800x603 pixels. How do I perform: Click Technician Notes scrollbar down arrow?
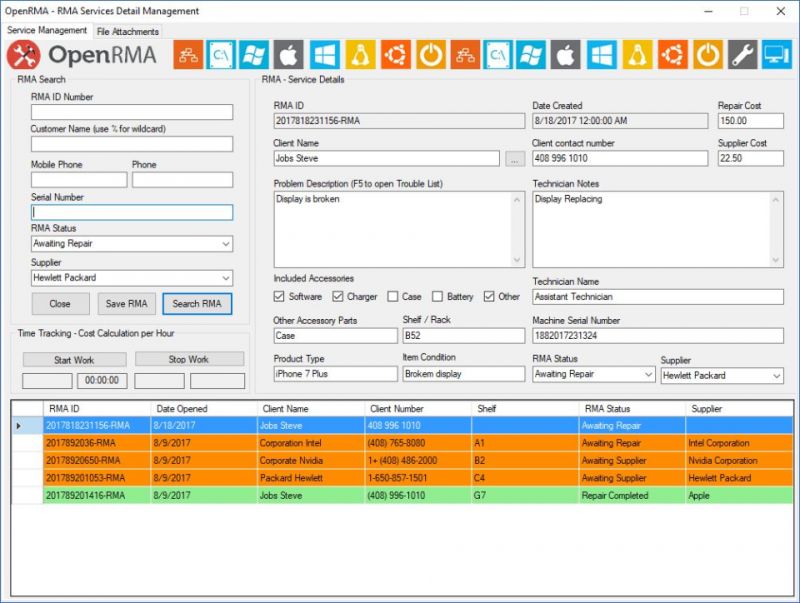[776, 260]
